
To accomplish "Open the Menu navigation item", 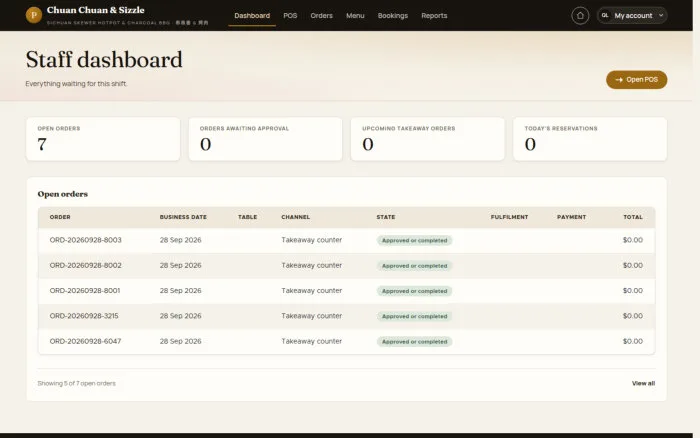I will 355,16.
